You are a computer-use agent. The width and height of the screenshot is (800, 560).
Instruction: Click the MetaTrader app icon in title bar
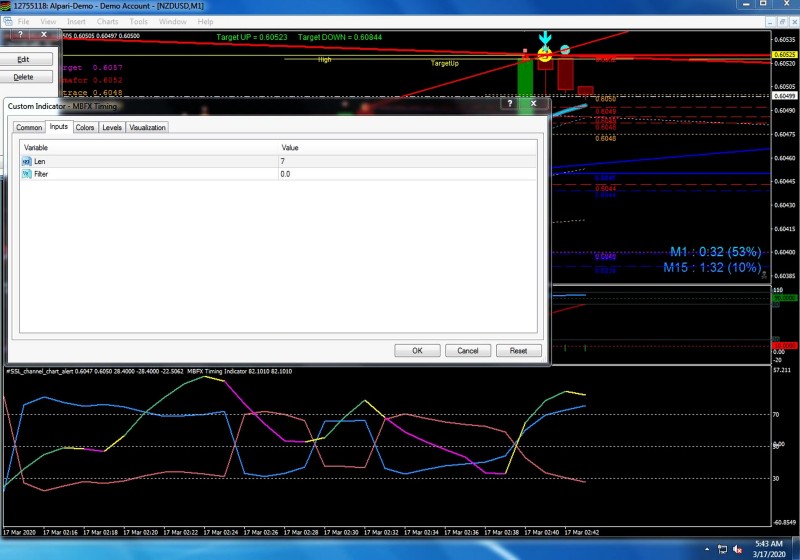tap(6, 6)
